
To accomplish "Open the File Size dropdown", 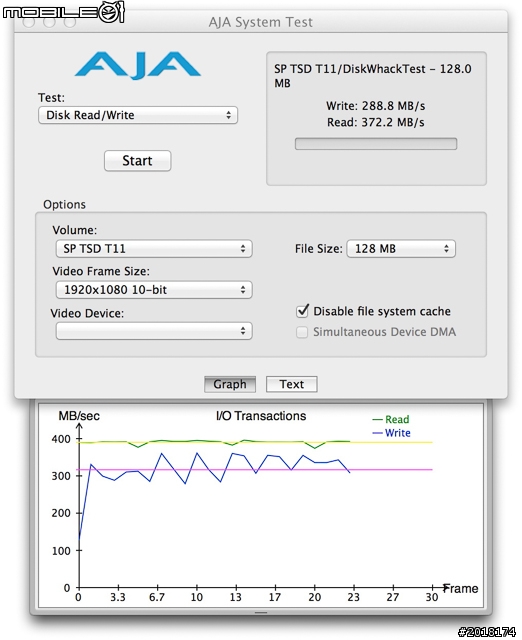I will coord(401,249).
